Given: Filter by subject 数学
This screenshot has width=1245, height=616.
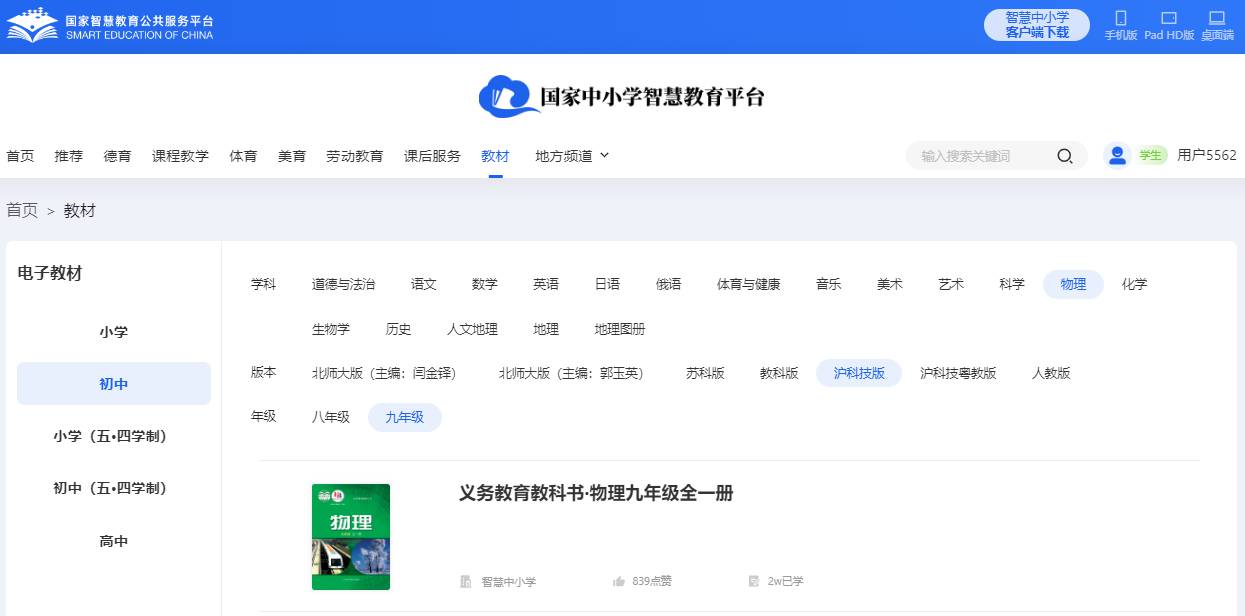Looking at the screenshot, I should coord(485,284).
